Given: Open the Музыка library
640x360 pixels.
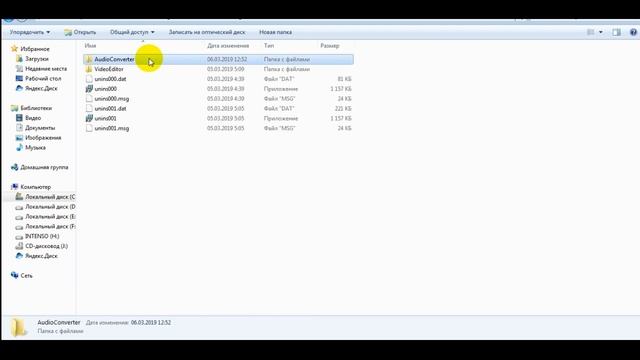Looking at the screenshot, I should [x=35, y=147].
